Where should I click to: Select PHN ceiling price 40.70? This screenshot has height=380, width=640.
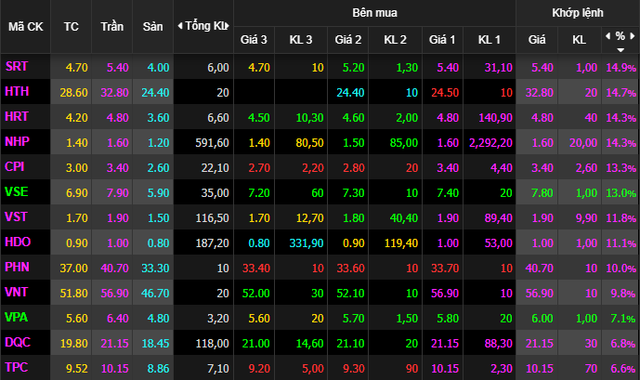pyautogui.click(x=115, y=268)
